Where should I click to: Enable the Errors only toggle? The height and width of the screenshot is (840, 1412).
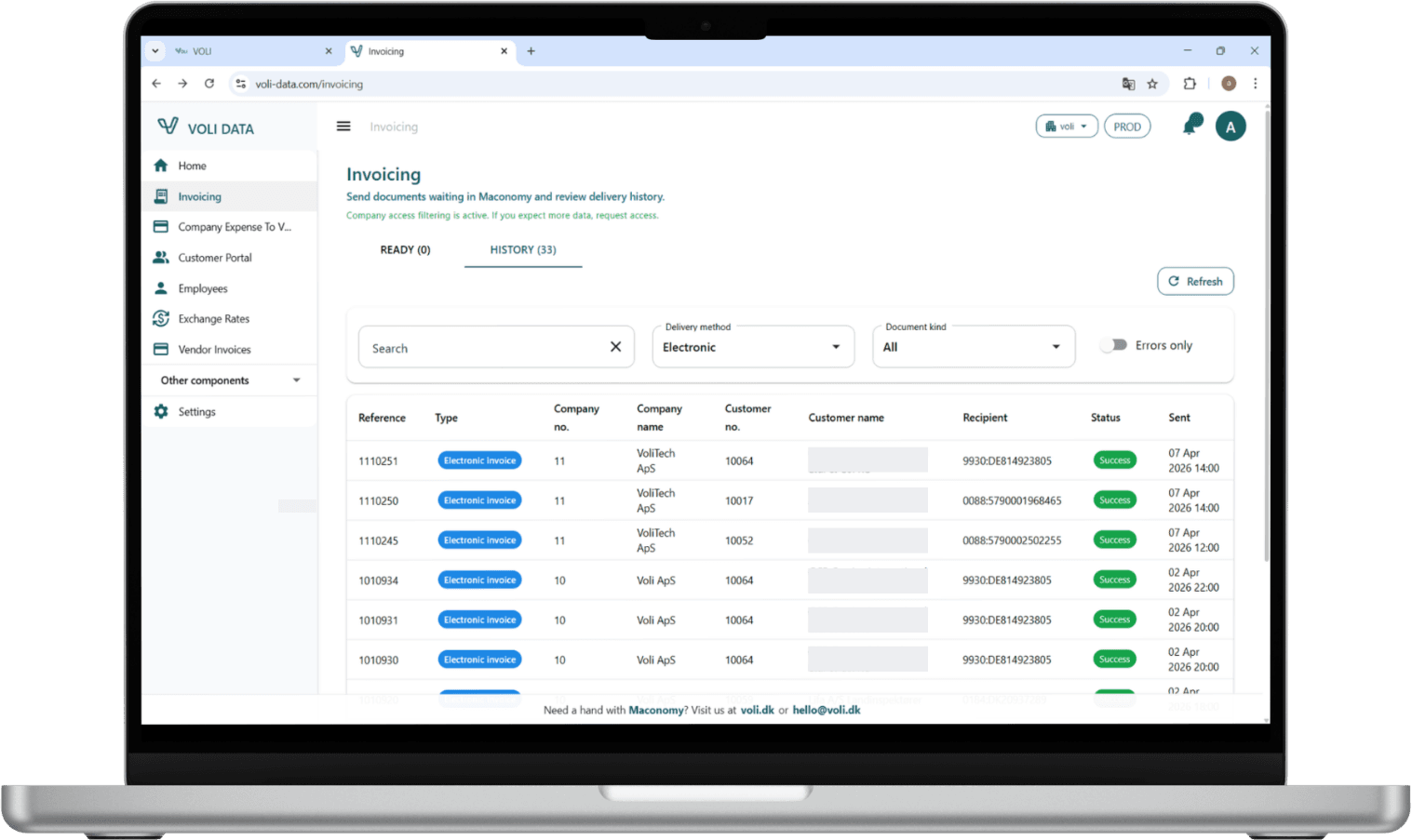(1114, 344)
